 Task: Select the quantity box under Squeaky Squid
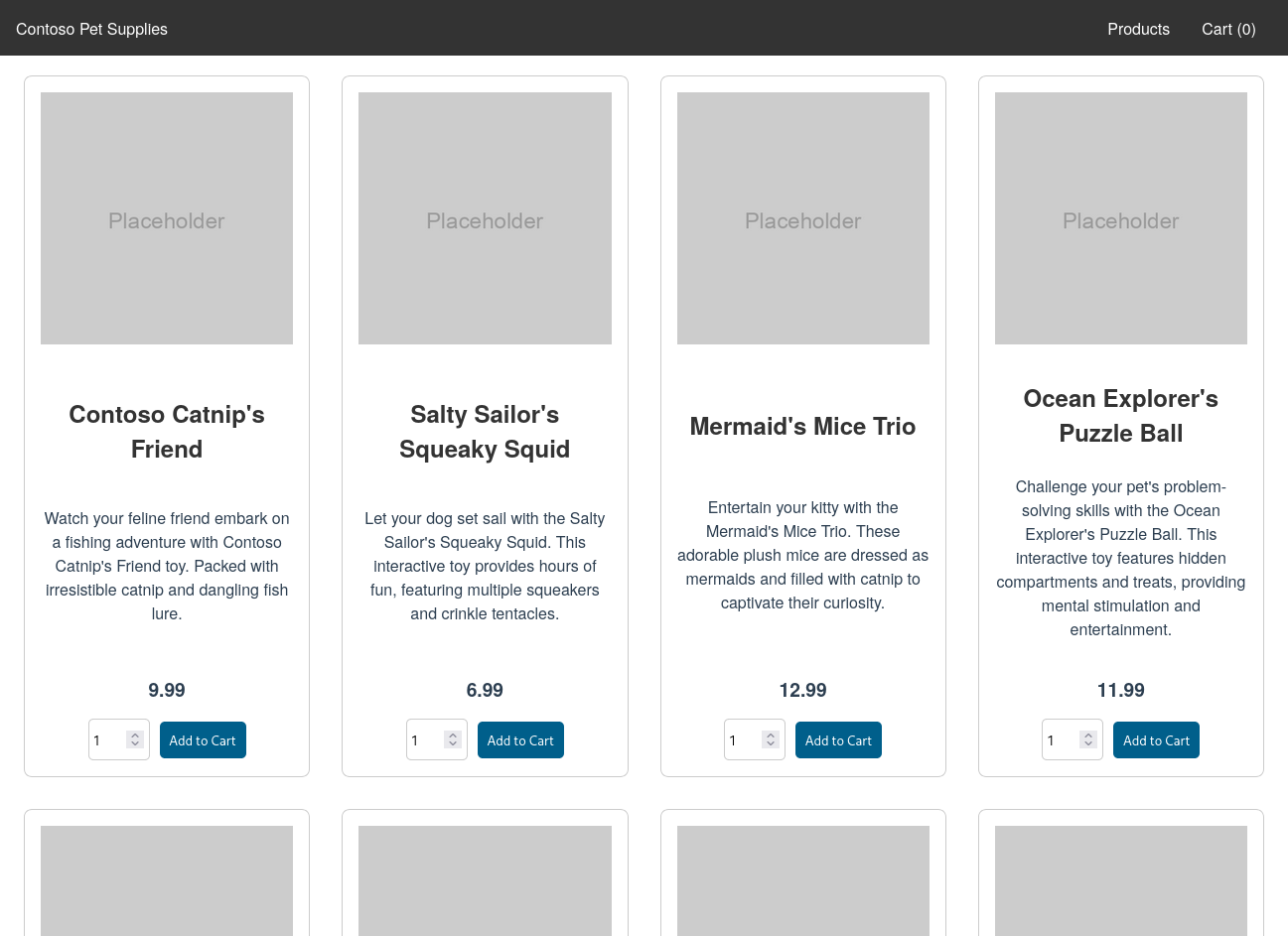coord(427,739)
